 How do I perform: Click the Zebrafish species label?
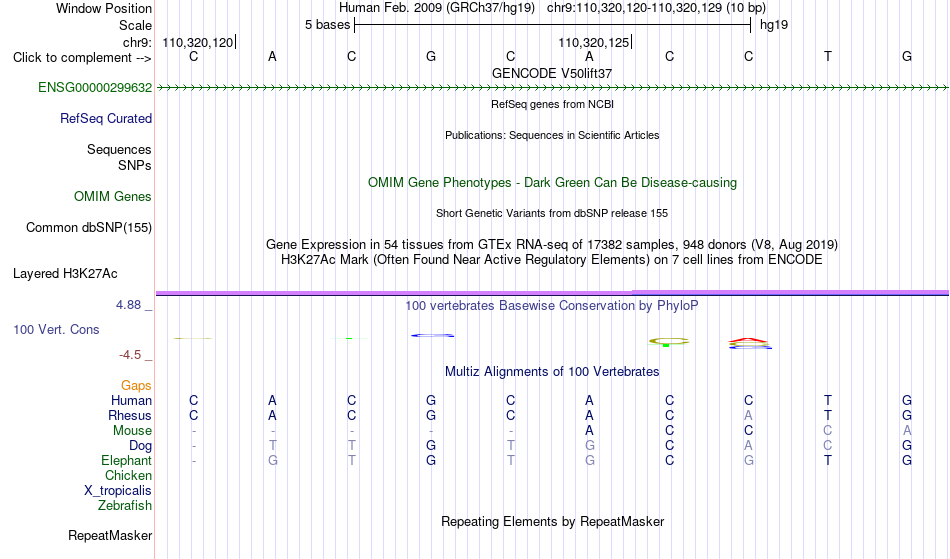125,506
